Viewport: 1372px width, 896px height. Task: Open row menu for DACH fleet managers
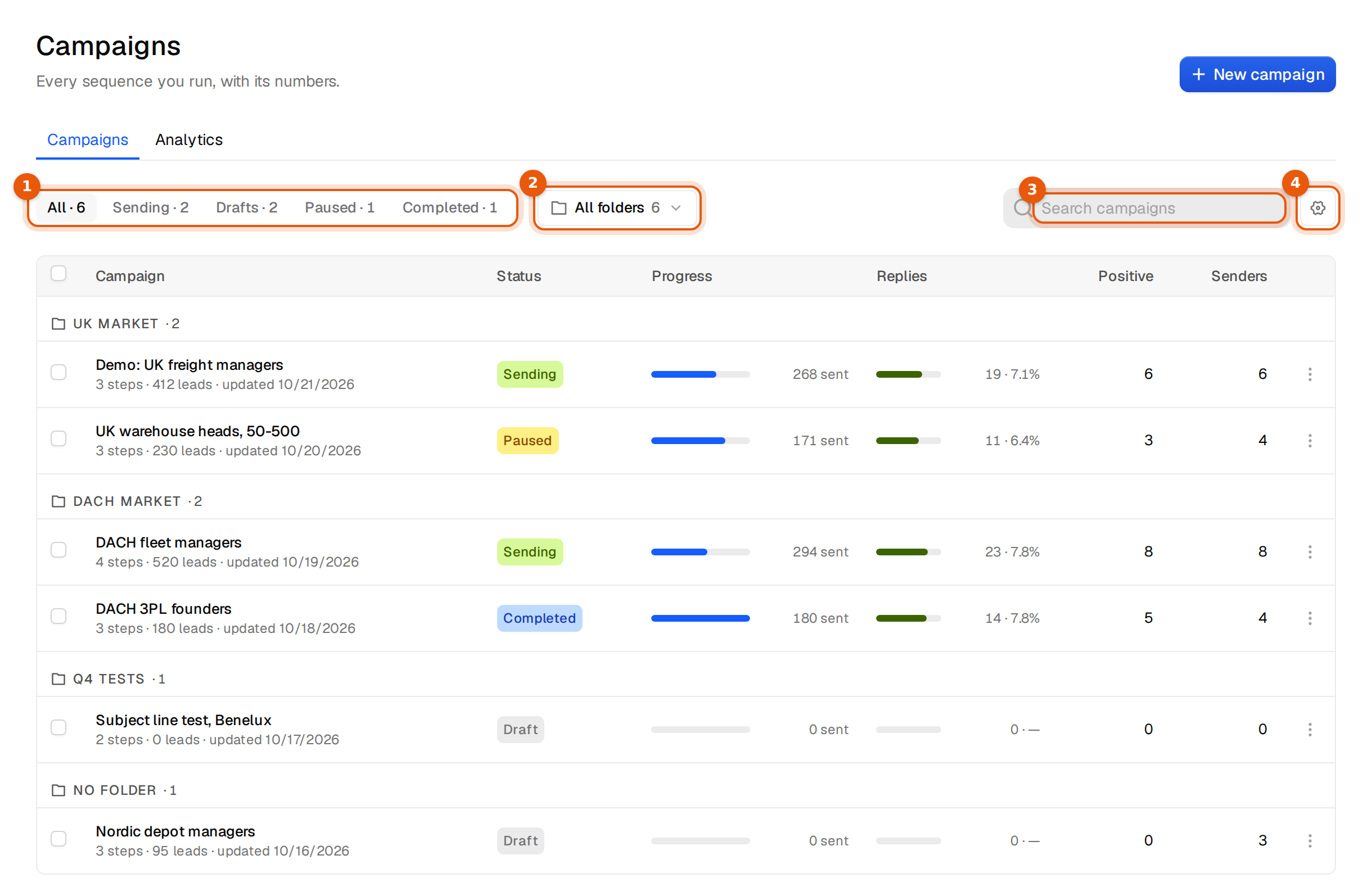(x=1310, y=552)
